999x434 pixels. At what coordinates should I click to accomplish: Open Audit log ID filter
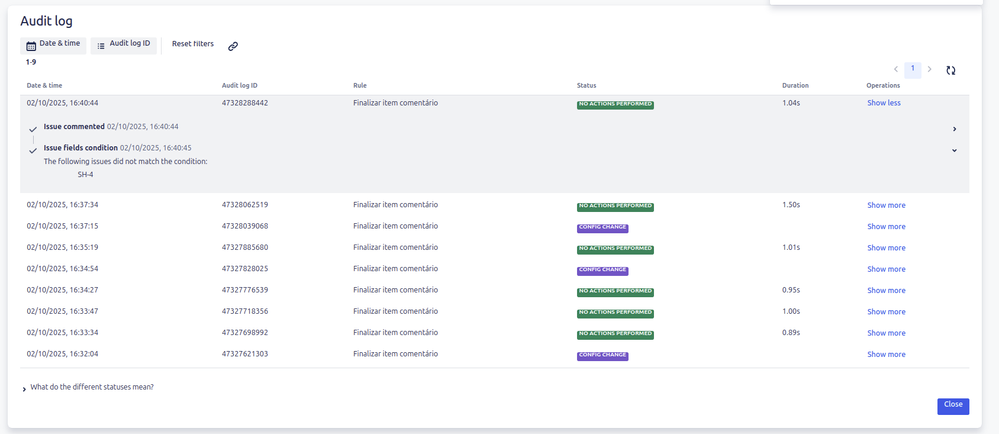pos(124,45)
